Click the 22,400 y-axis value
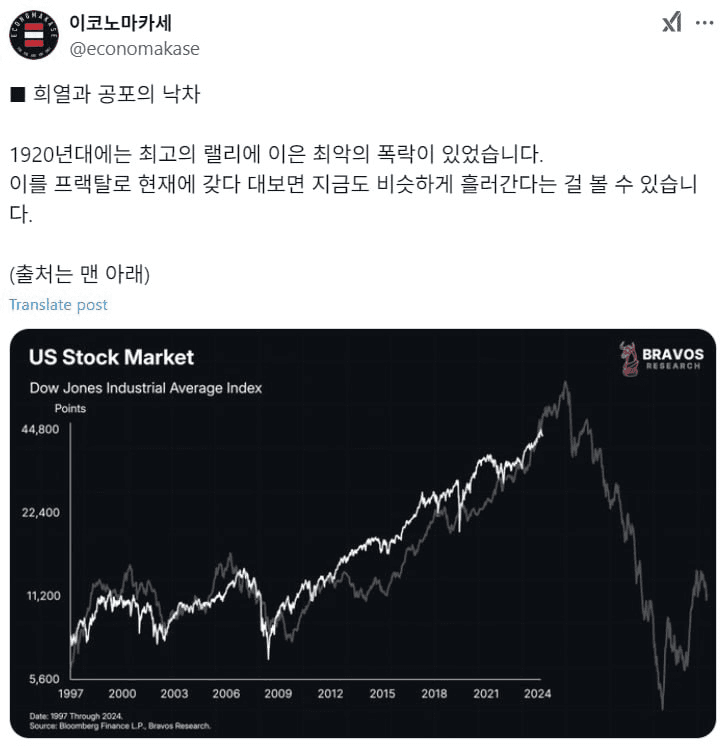The width and height of the screenshot is (727, 750). tap(41, 513)
